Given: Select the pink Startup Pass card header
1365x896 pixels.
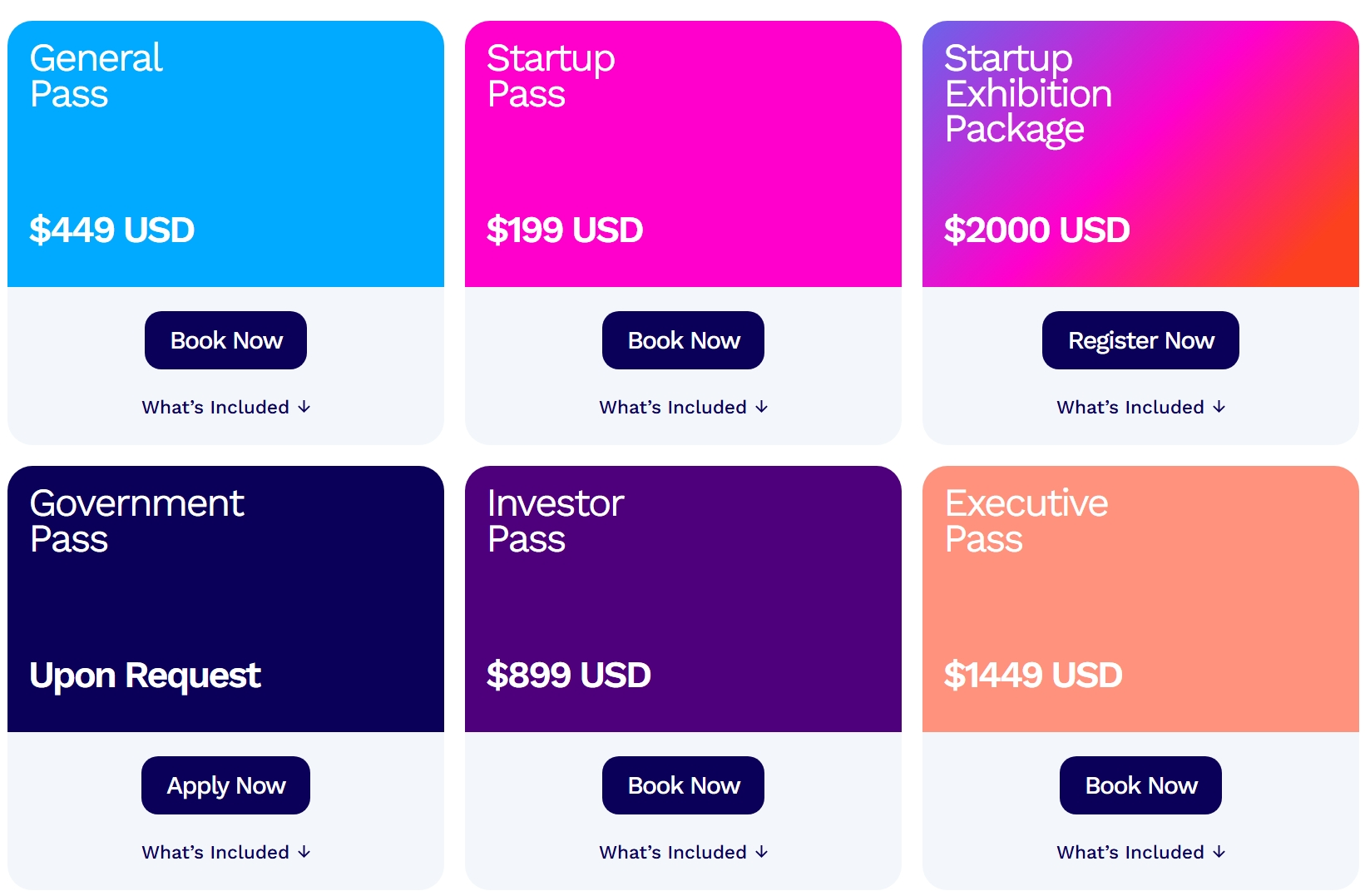Looking at the screenshot, I should pyautogui.click(x=683, y=150).
